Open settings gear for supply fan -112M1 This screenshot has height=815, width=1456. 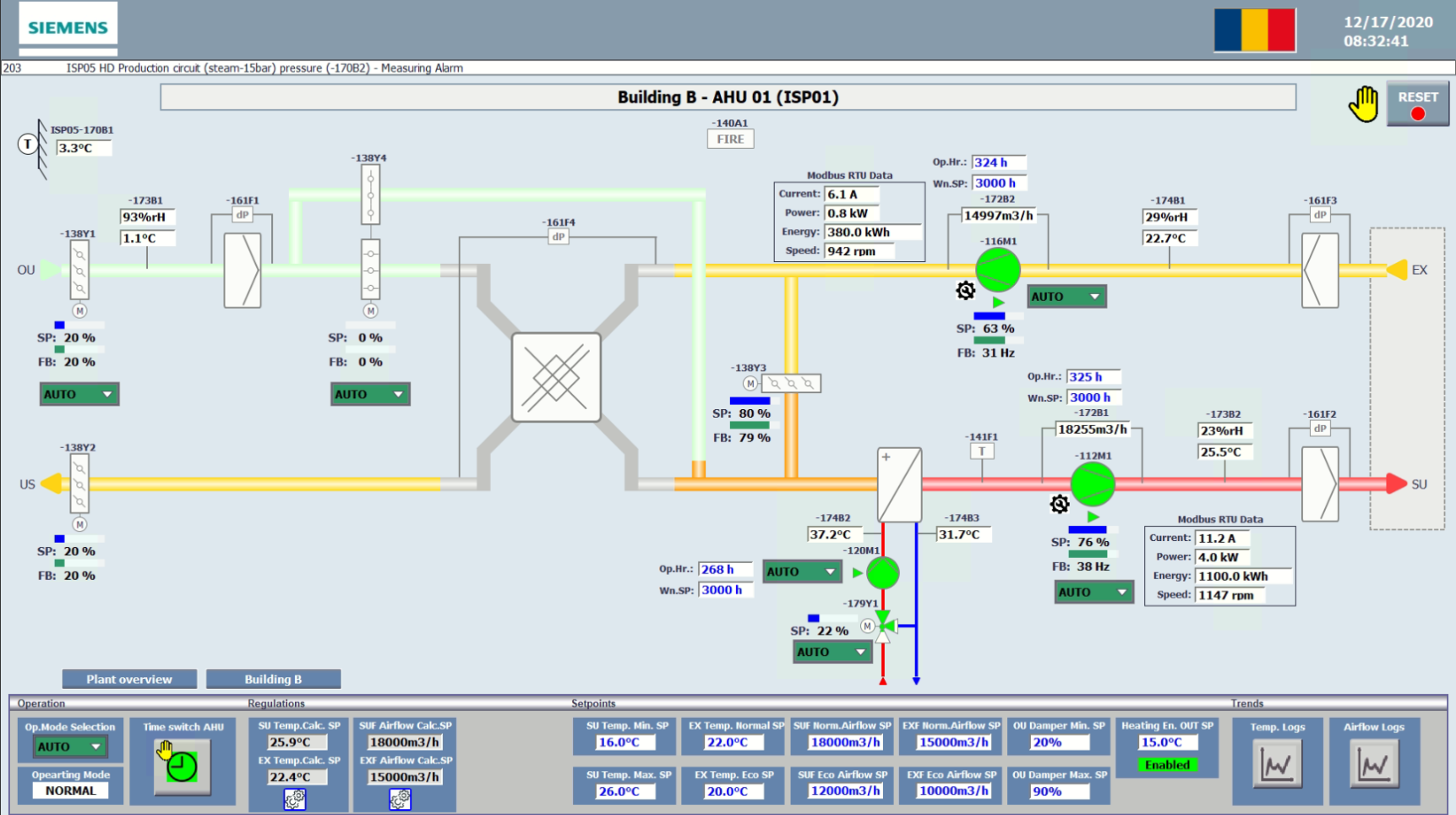pyautogui.click(x=1059, y=505)
